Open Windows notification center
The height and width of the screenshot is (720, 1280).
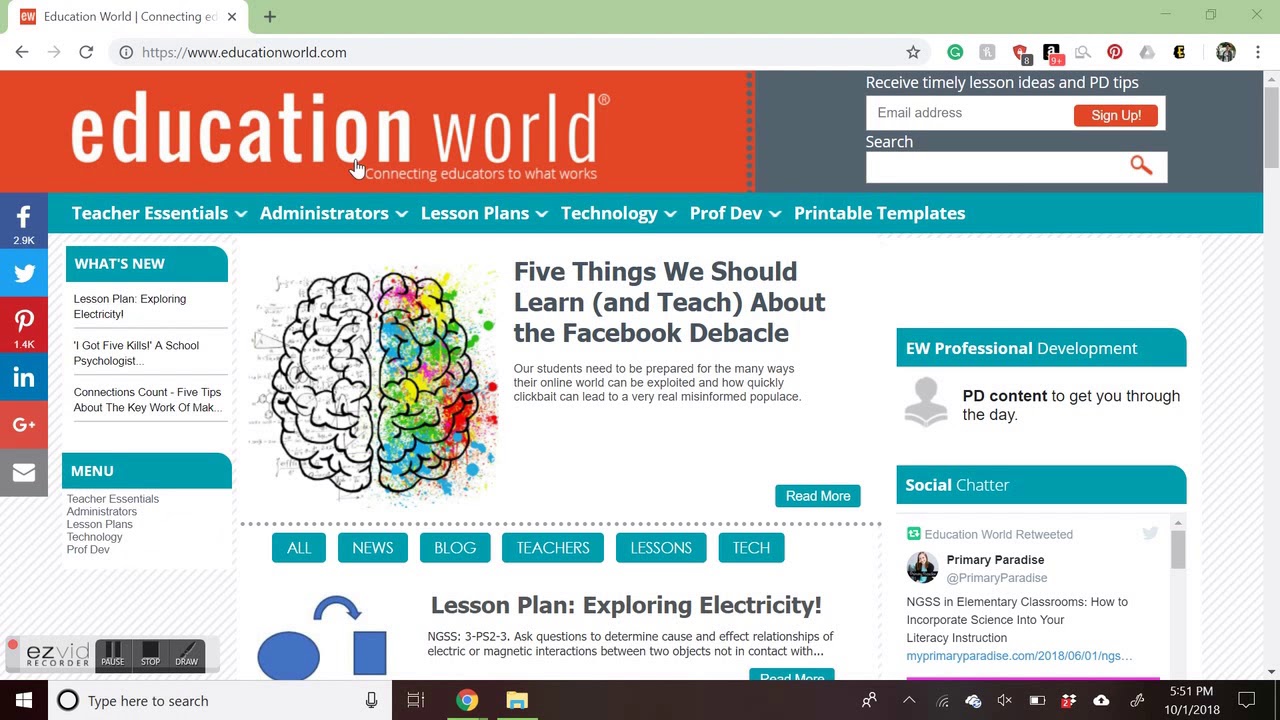(x=1247, y=700)
